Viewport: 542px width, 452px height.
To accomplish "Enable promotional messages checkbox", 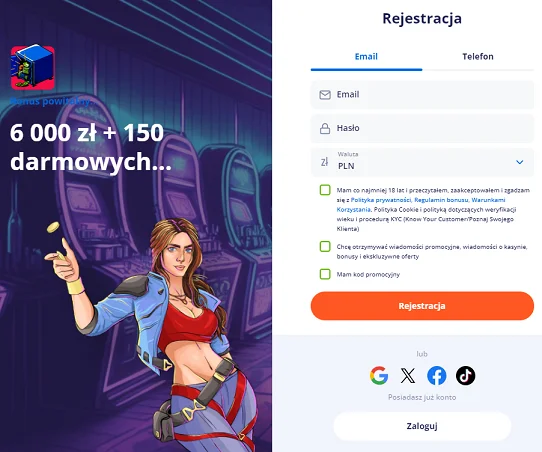I will [x=325, y=246].
